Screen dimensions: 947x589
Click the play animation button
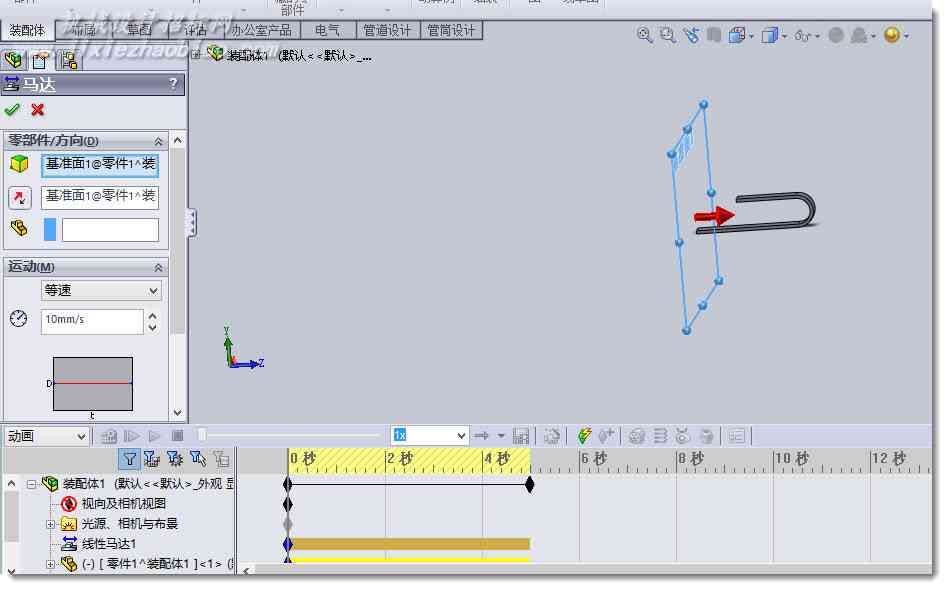[x=155, y=436]
